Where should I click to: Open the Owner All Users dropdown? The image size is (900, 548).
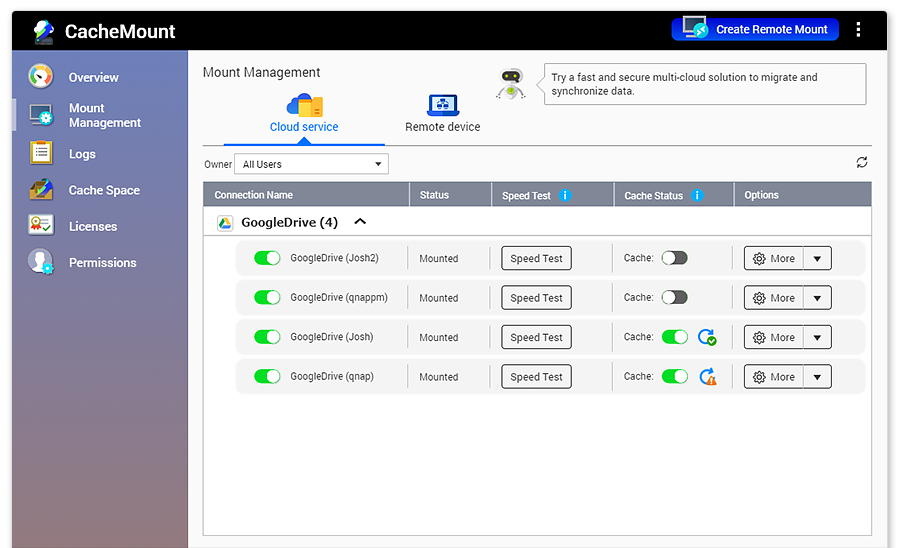(x=311, y=164)
